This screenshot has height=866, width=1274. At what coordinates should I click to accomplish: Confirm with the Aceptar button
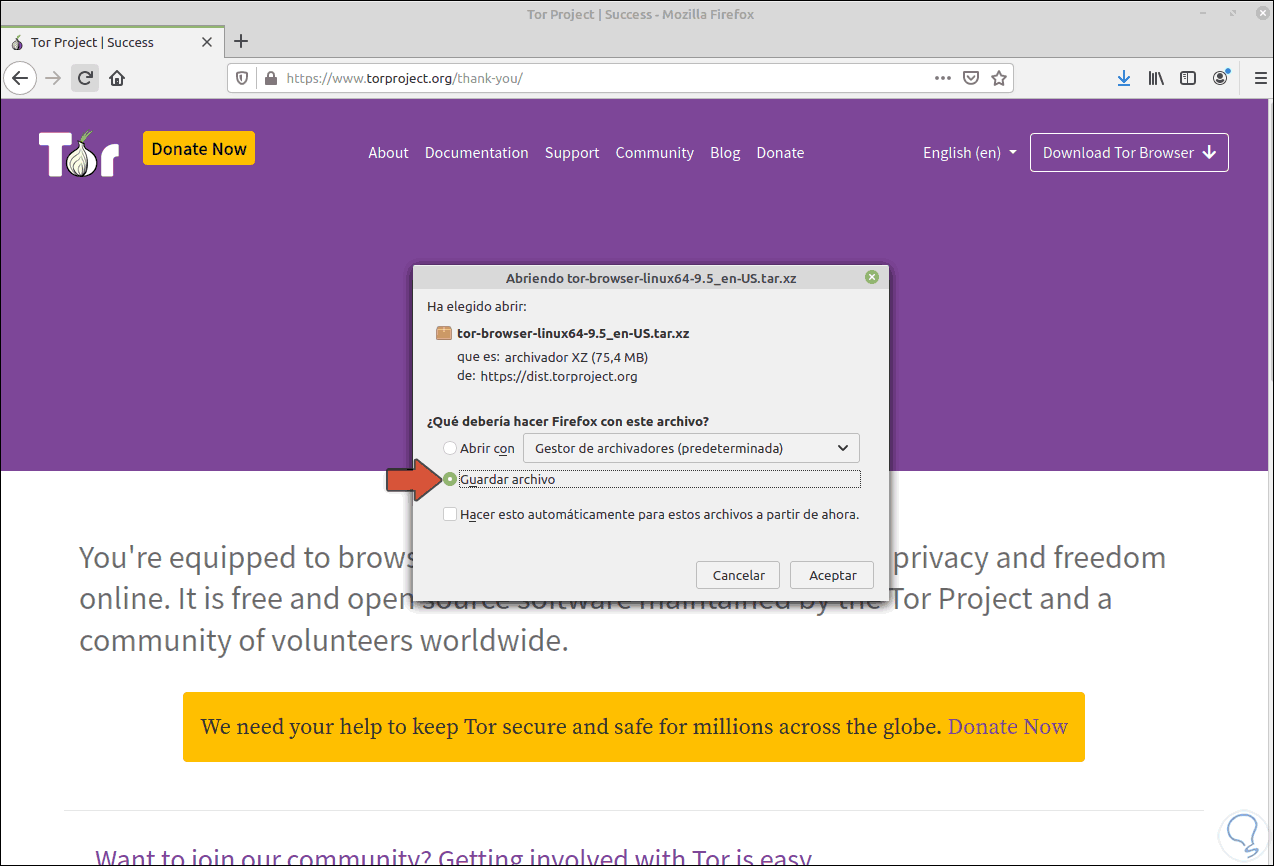(x=832, y=575)
